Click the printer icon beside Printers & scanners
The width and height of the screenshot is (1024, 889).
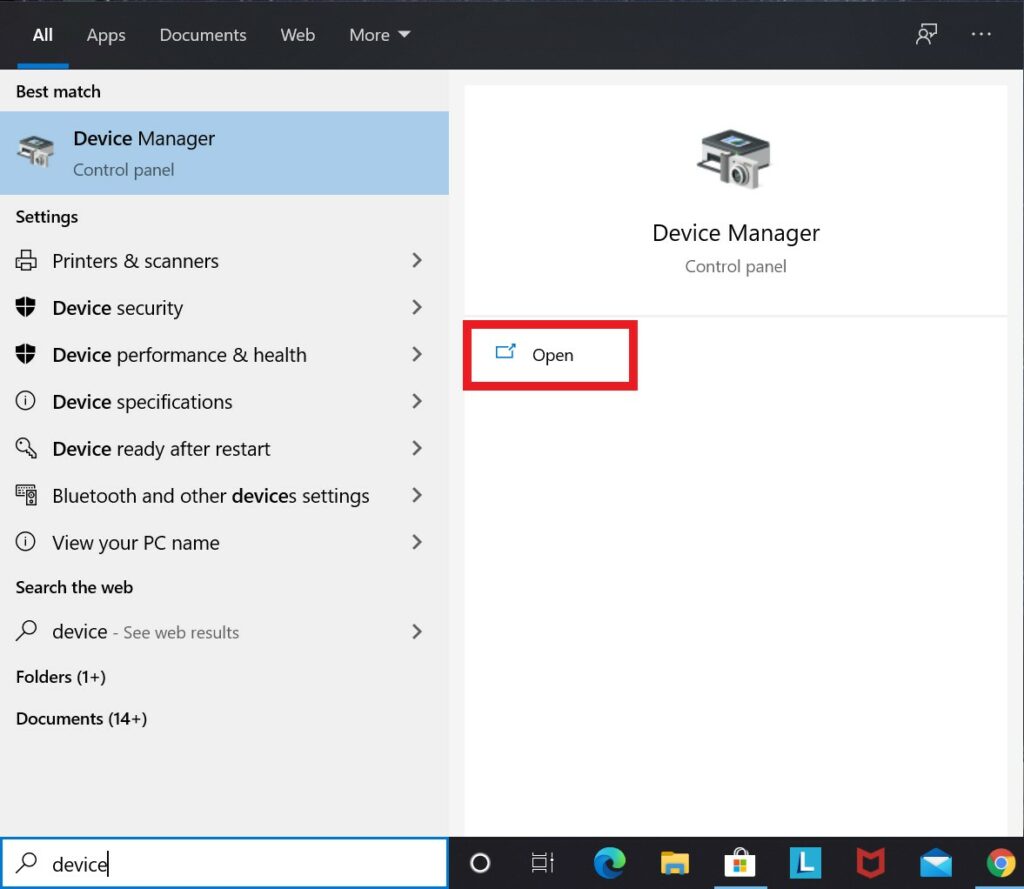pyautogui.click(x=26, y=261)
